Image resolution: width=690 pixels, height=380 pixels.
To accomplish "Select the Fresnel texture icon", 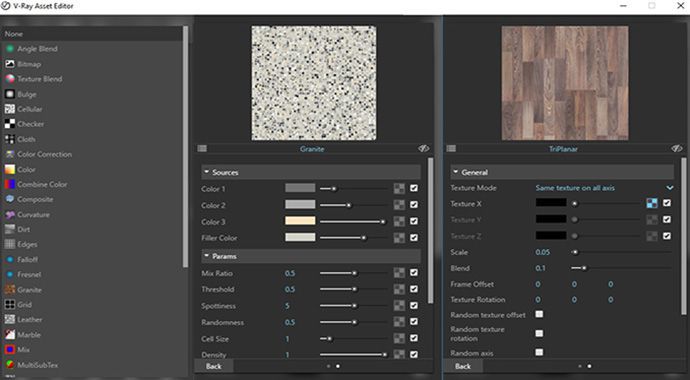I will (x=10, y=274).
